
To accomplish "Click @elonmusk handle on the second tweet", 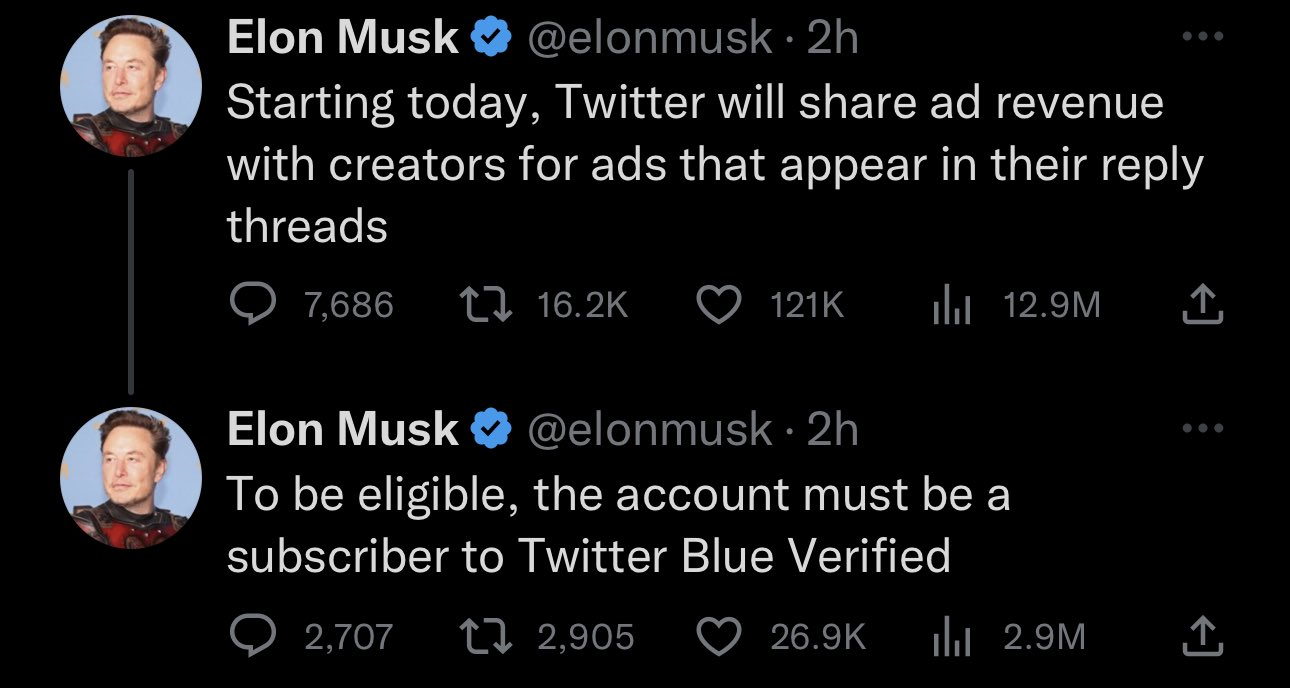I will [x=649, y=429].
